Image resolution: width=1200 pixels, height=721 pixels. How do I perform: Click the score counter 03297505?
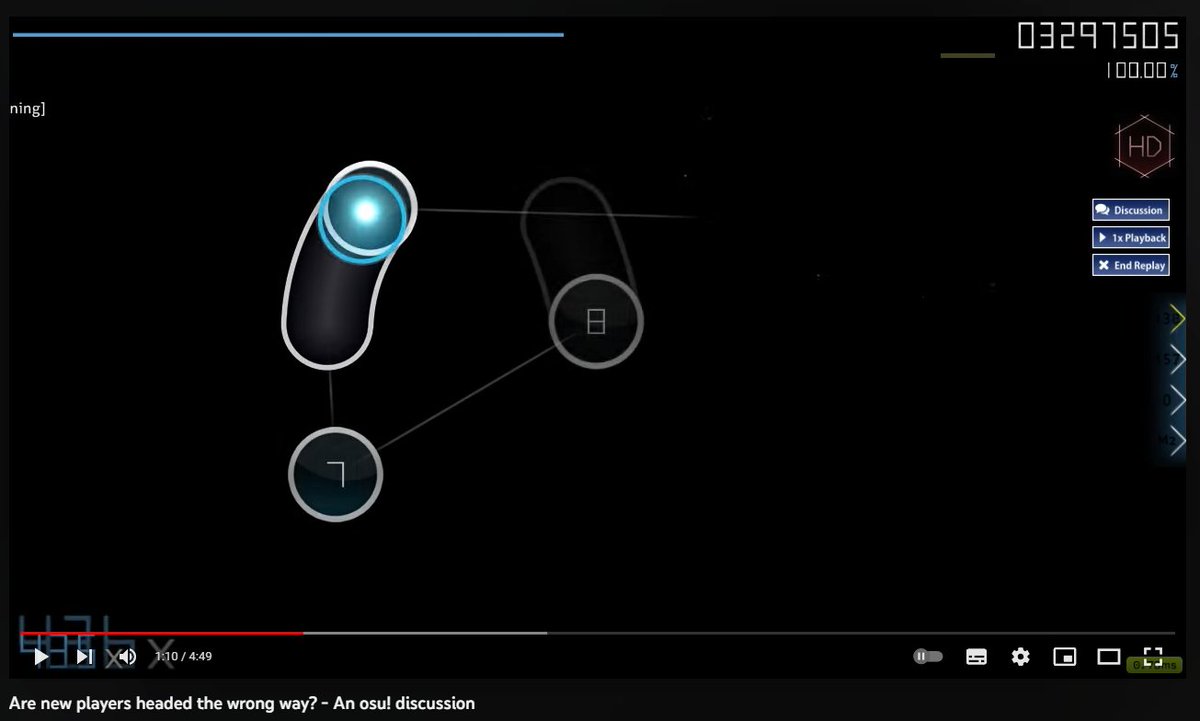pyautogui.click(x=1098, y=36)
